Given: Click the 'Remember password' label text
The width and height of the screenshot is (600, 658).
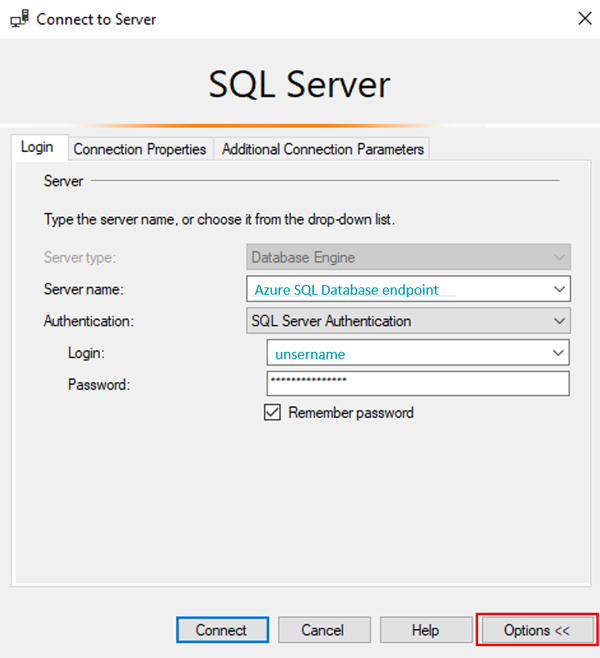Looking at the screenshot, I should (351, 413).
